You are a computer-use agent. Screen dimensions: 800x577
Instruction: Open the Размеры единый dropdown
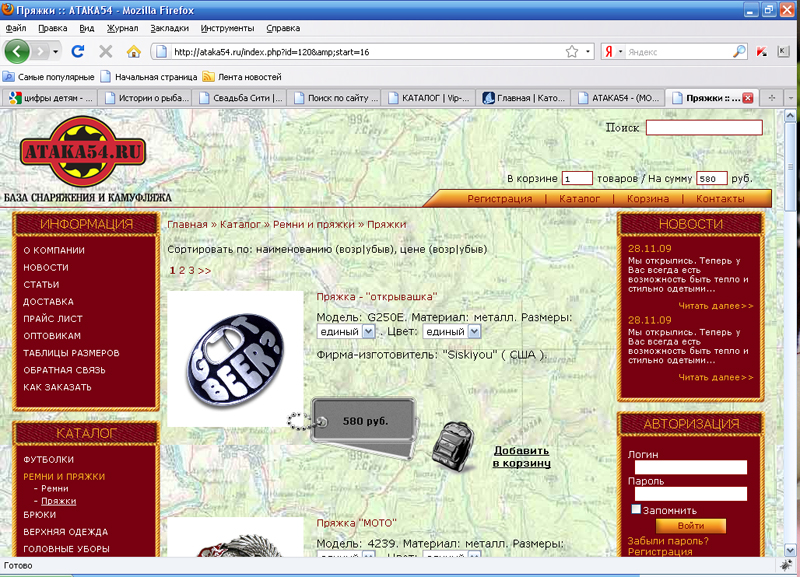[x=346, y=331]
